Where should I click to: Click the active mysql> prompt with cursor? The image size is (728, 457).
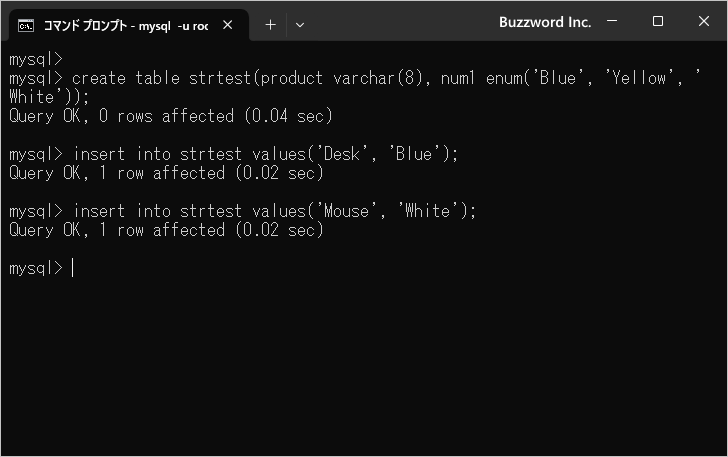pos(41,268)
